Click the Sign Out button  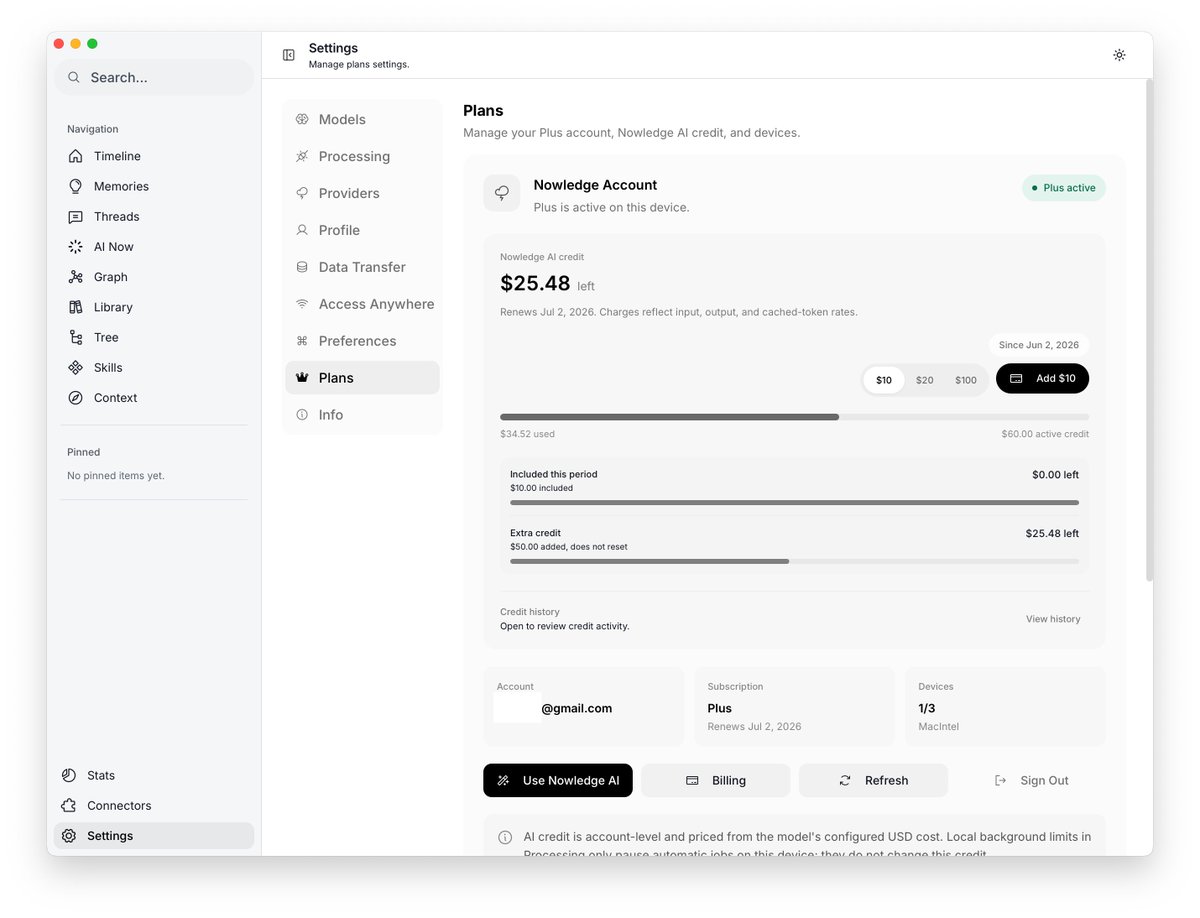tap(1031, 780)
